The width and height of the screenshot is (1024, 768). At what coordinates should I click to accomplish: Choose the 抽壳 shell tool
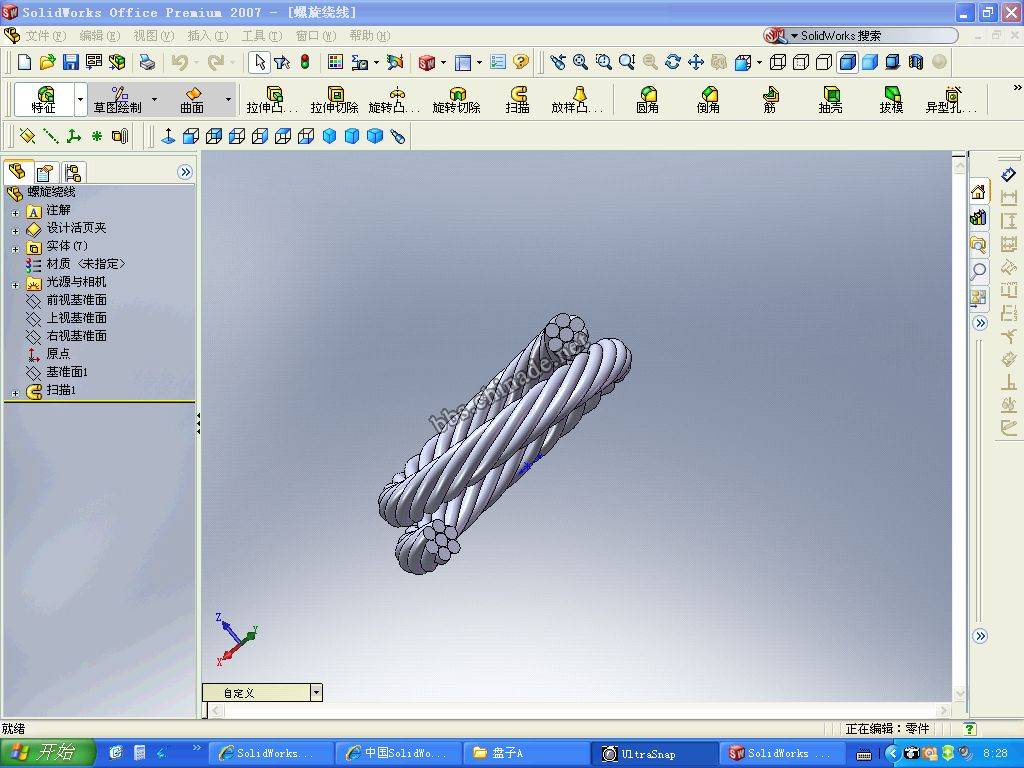830,99
